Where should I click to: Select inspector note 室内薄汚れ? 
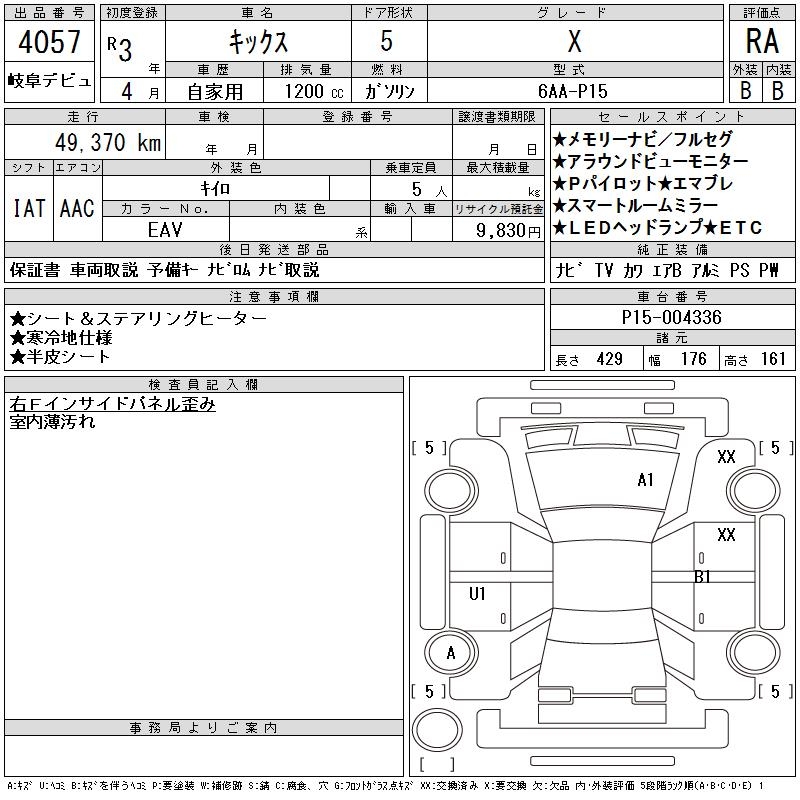click(52, 422)
